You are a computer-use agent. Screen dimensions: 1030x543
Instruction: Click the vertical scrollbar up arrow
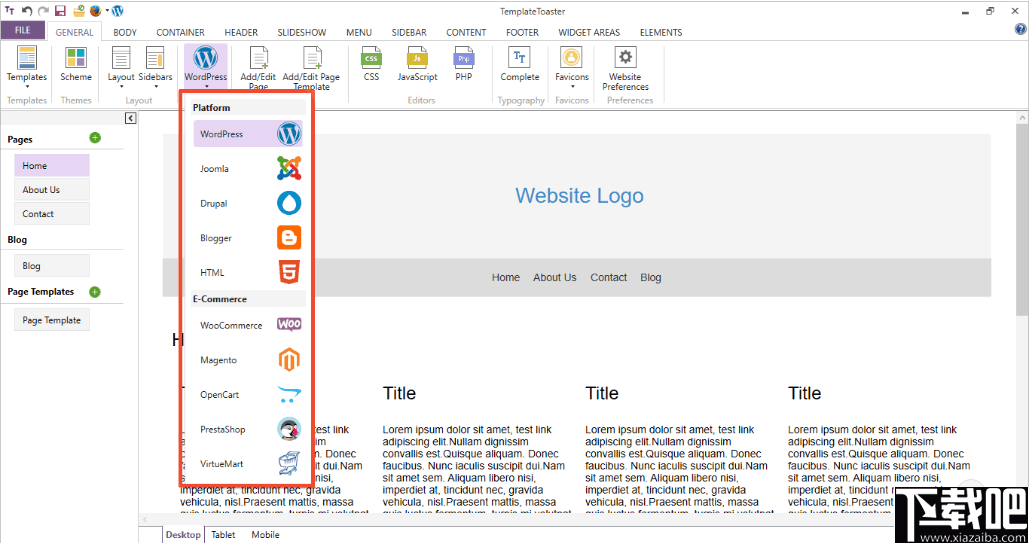point(1023,118)
